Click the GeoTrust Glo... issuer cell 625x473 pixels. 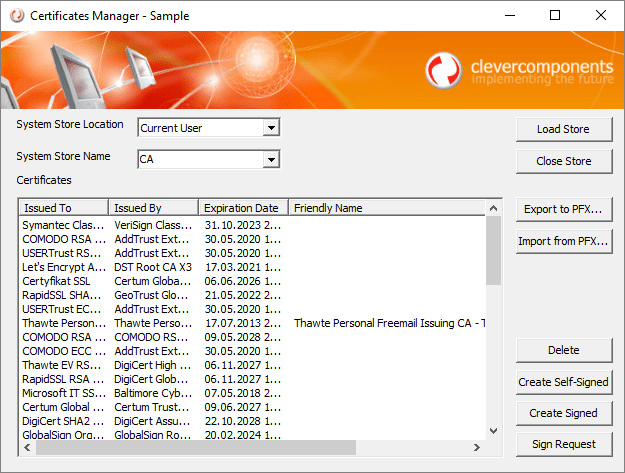coord(151,295)
